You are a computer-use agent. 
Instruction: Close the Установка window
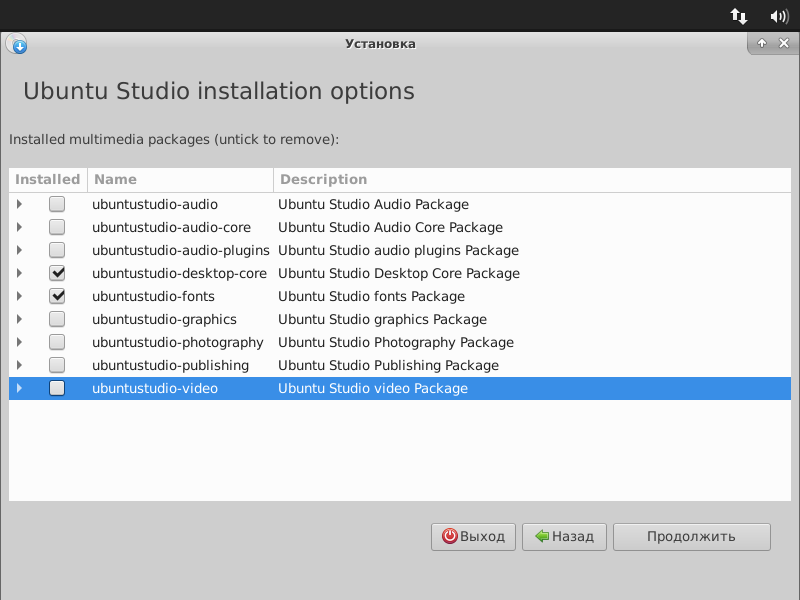click(x=784, y=43)
